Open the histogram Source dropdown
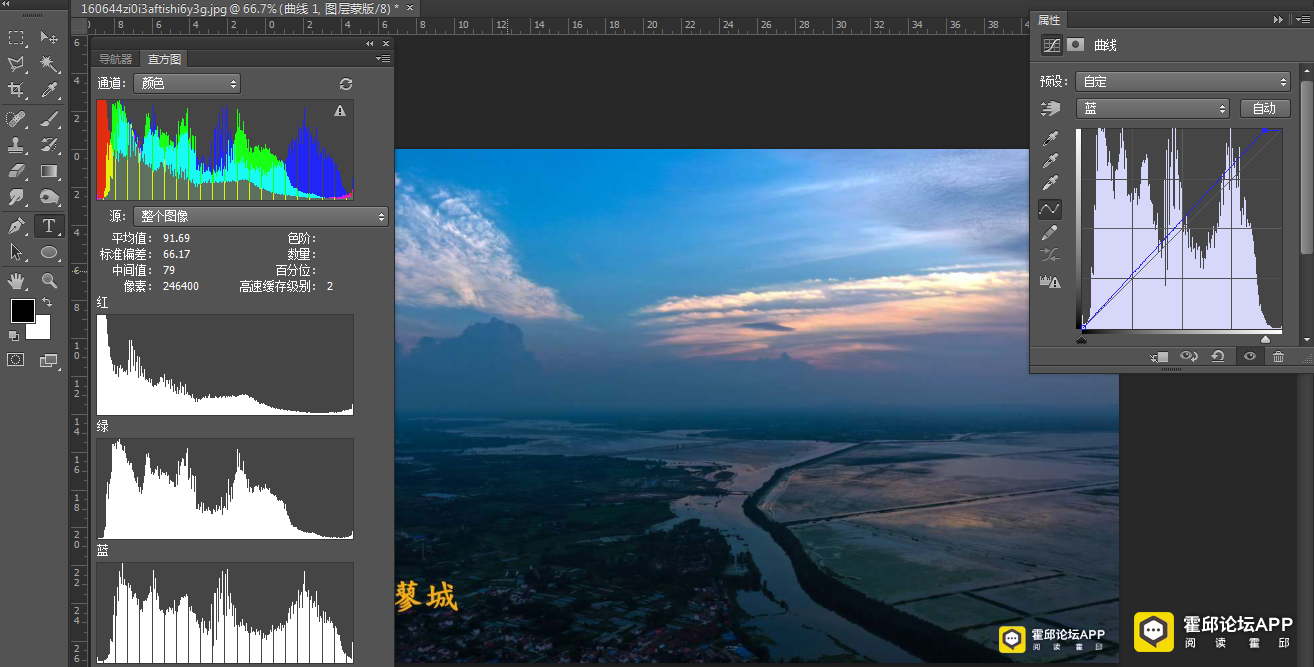1314x667 pixels. (x=260, y=216)
